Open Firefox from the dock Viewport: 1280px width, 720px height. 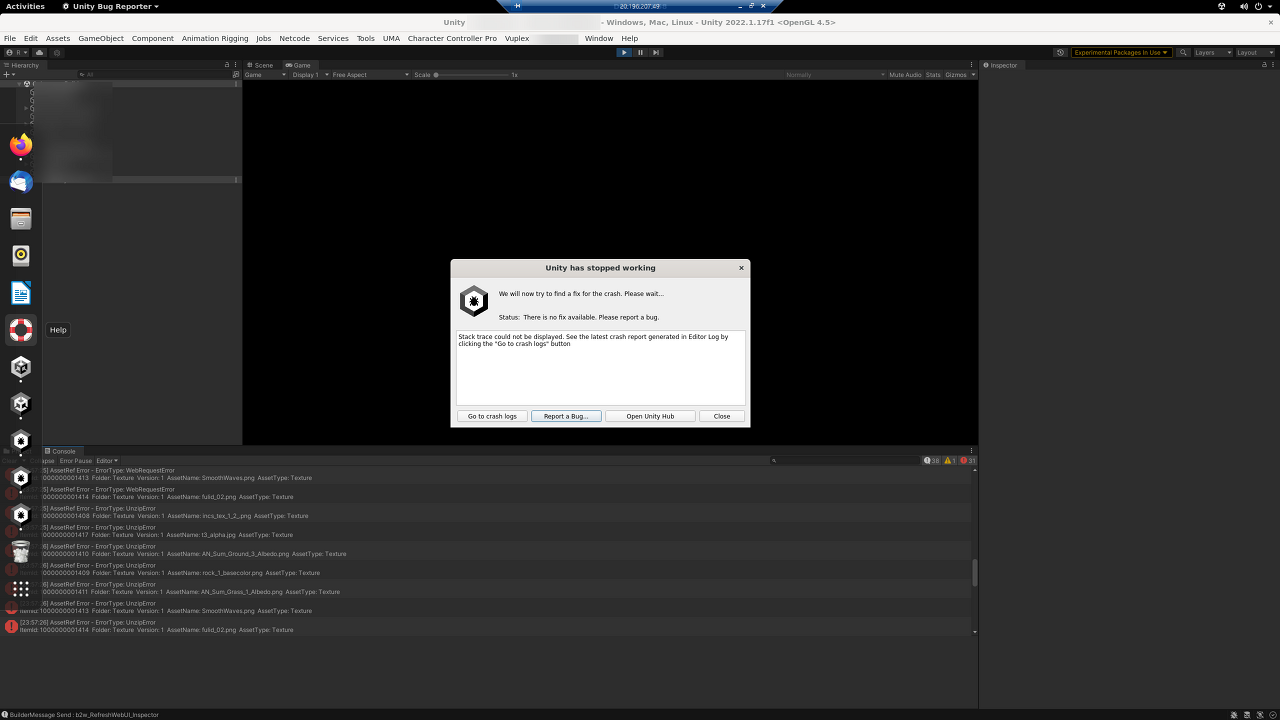(x=21, y=145)
